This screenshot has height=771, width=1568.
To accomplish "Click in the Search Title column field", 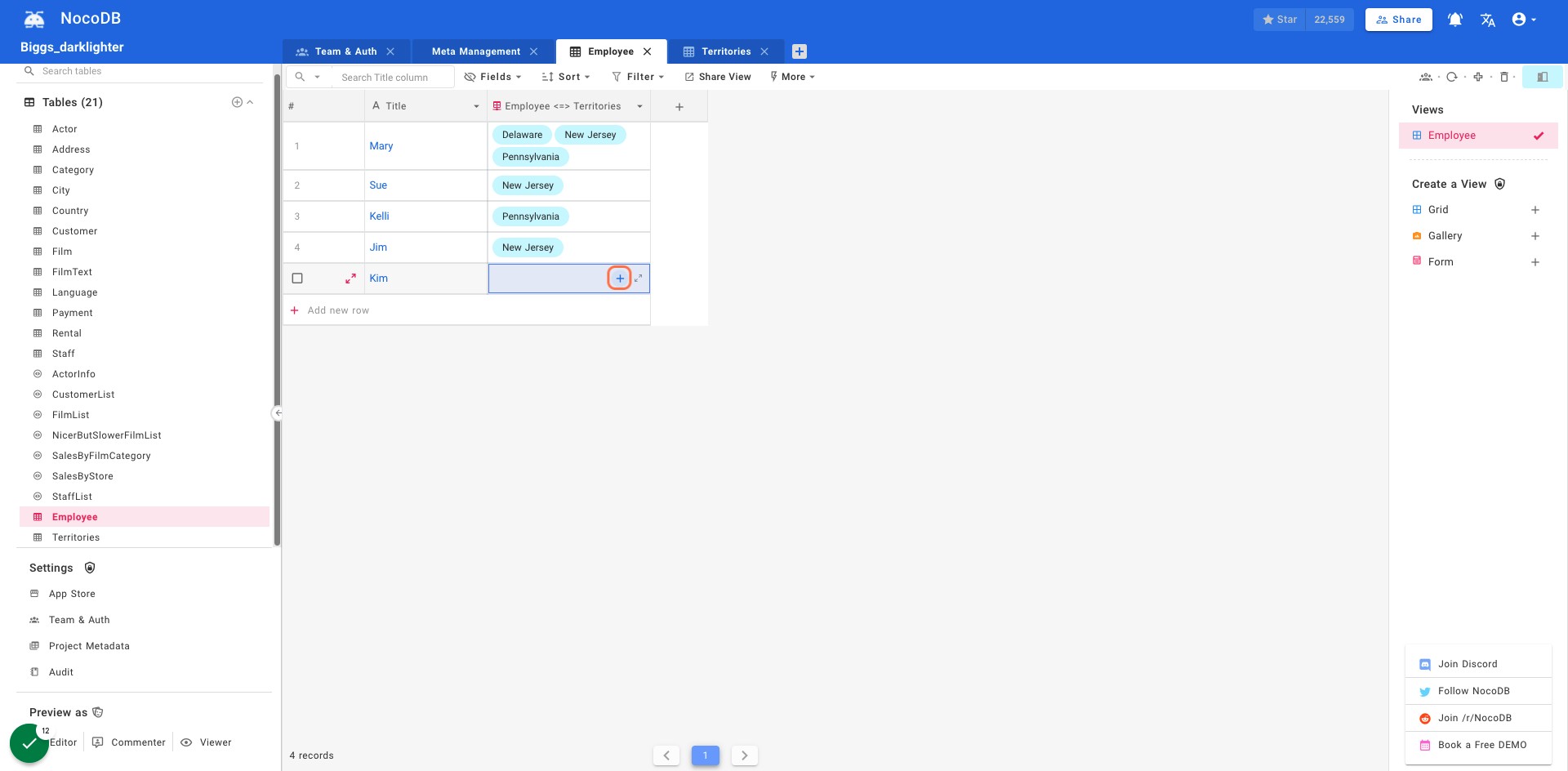I will [x=393, y=78].
